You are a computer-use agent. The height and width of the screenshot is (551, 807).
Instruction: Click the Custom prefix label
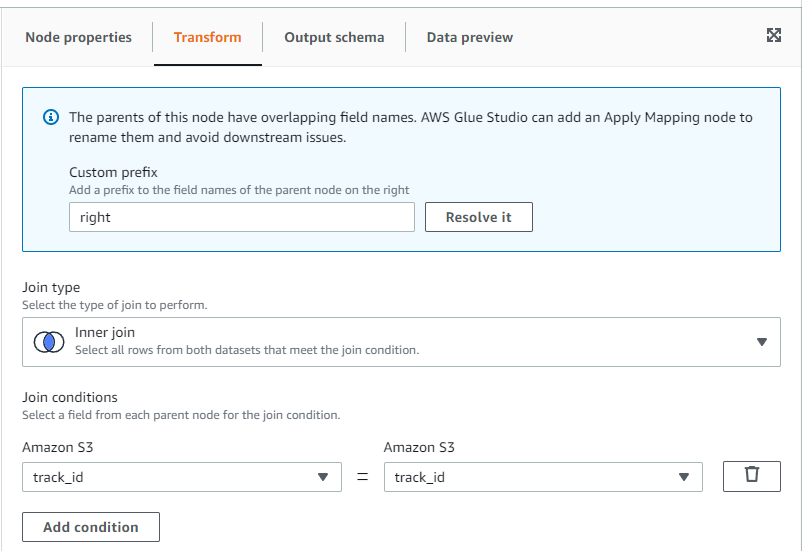pos(113,173)
